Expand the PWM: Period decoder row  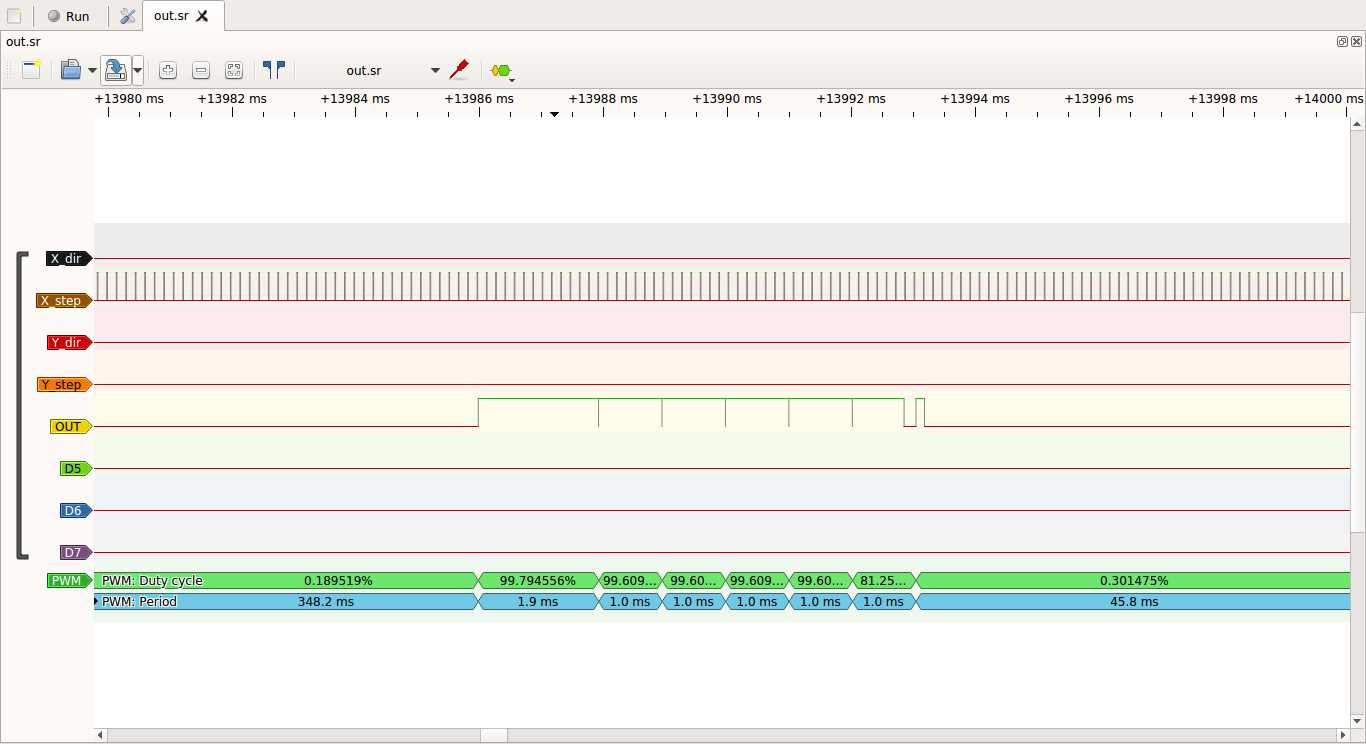[95, 601]
